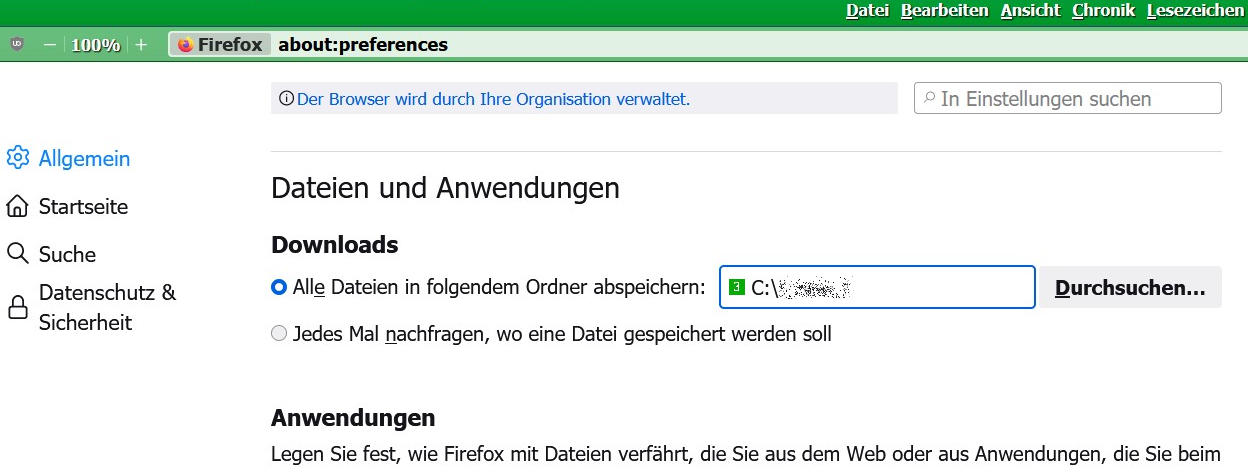Viewport: 1248px width, 474px height.
Task: Zoom out with the minus button
Action: pyautogui.click(x=49, y=45)
